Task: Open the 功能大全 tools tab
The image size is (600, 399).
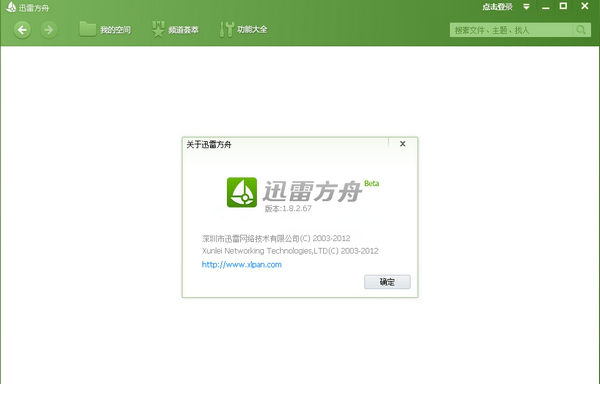Action: coord(243,29)
